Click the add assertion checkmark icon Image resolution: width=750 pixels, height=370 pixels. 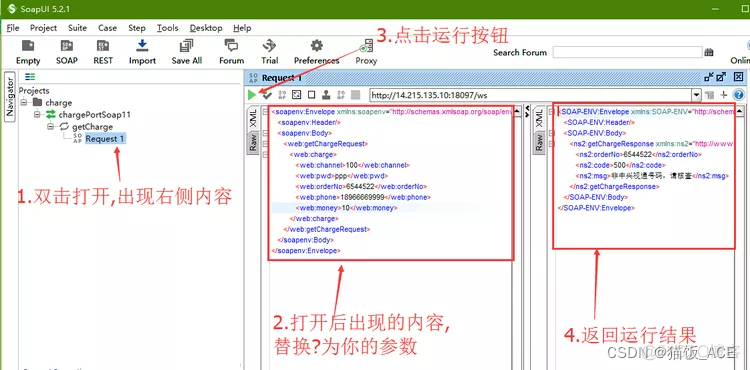tap(267, 95)
